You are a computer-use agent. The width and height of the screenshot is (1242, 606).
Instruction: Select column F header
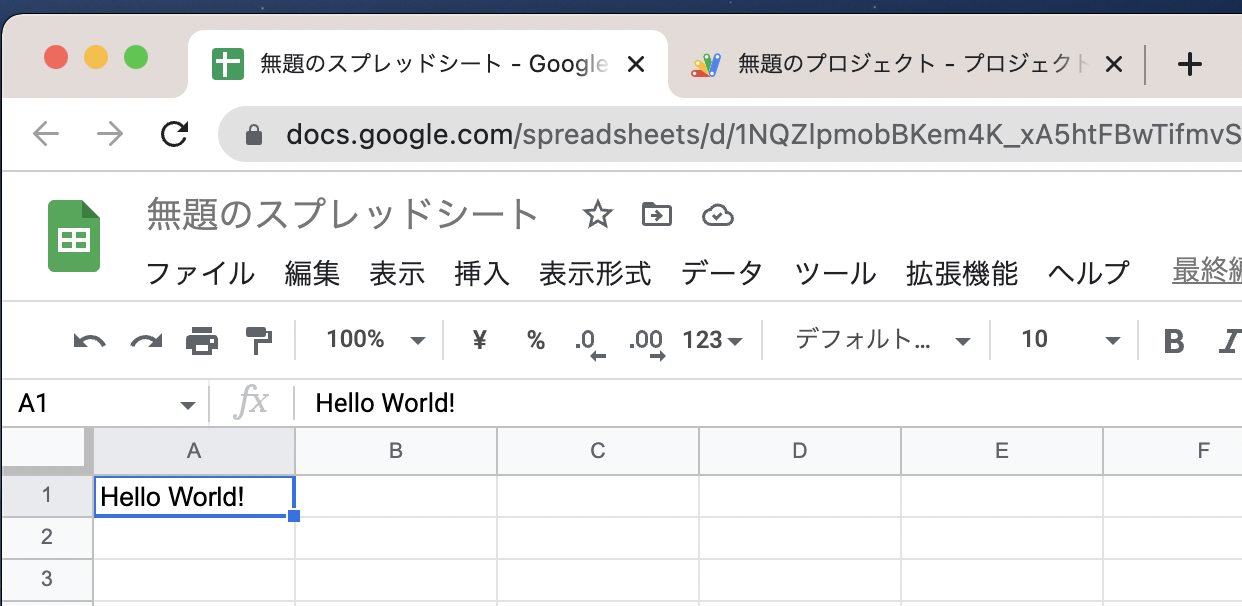1173,451
